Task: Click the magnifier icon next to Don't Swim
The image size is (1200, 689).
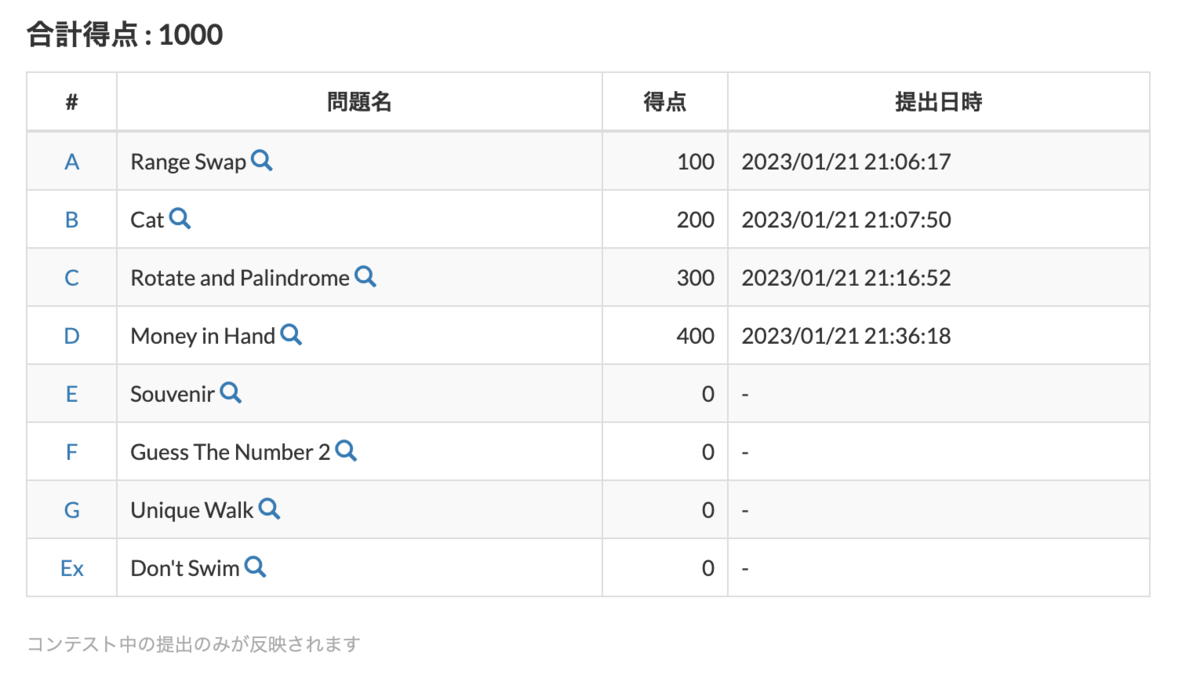Action: [x=255, y=568]
